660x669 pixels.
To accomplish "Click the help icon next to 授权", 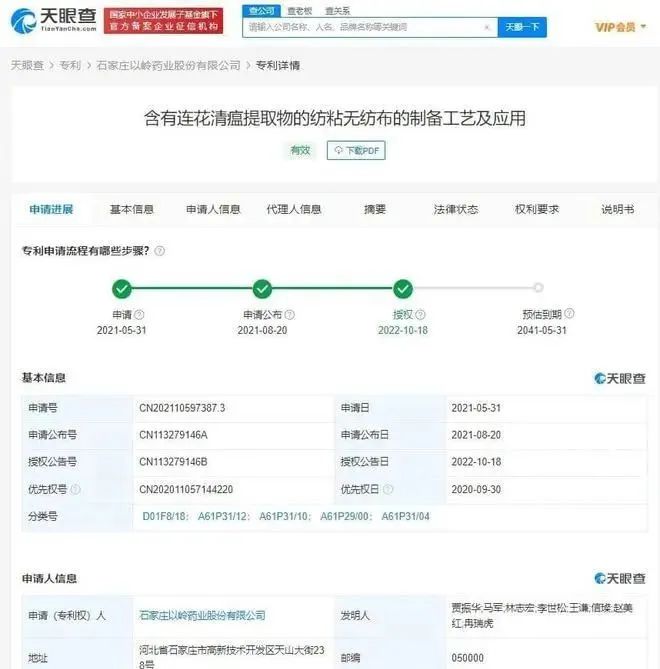I will [x=420, y=315].
